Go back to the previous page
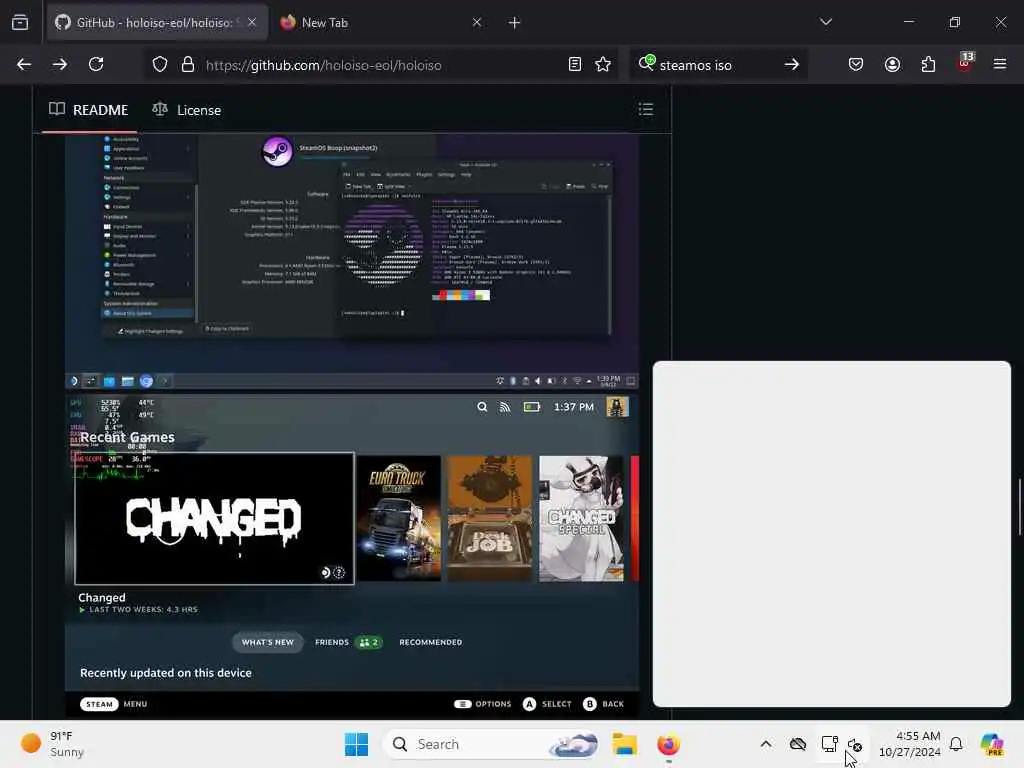 [x=24, y=64]
